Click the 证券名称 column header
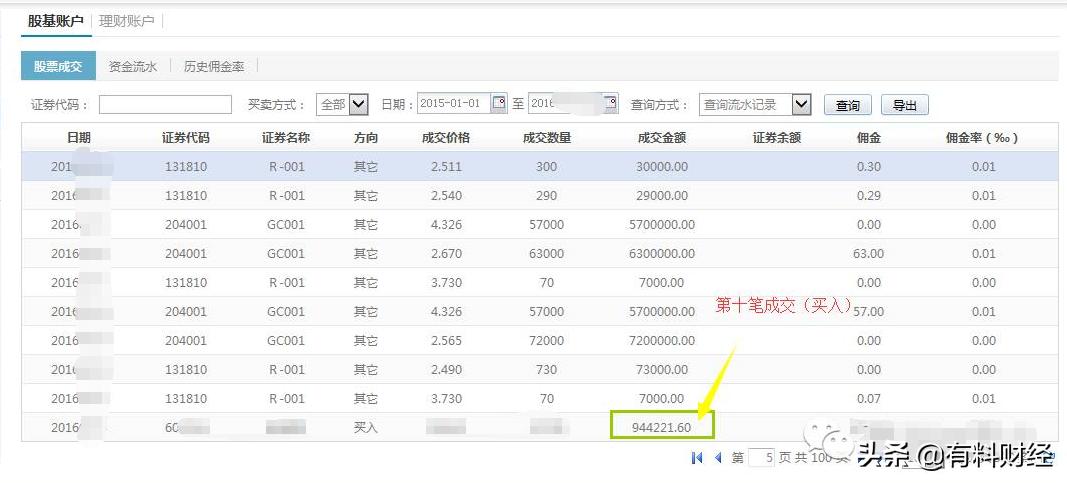The height and width of the screenshot is (483, 1067). [x=286, y=137]
